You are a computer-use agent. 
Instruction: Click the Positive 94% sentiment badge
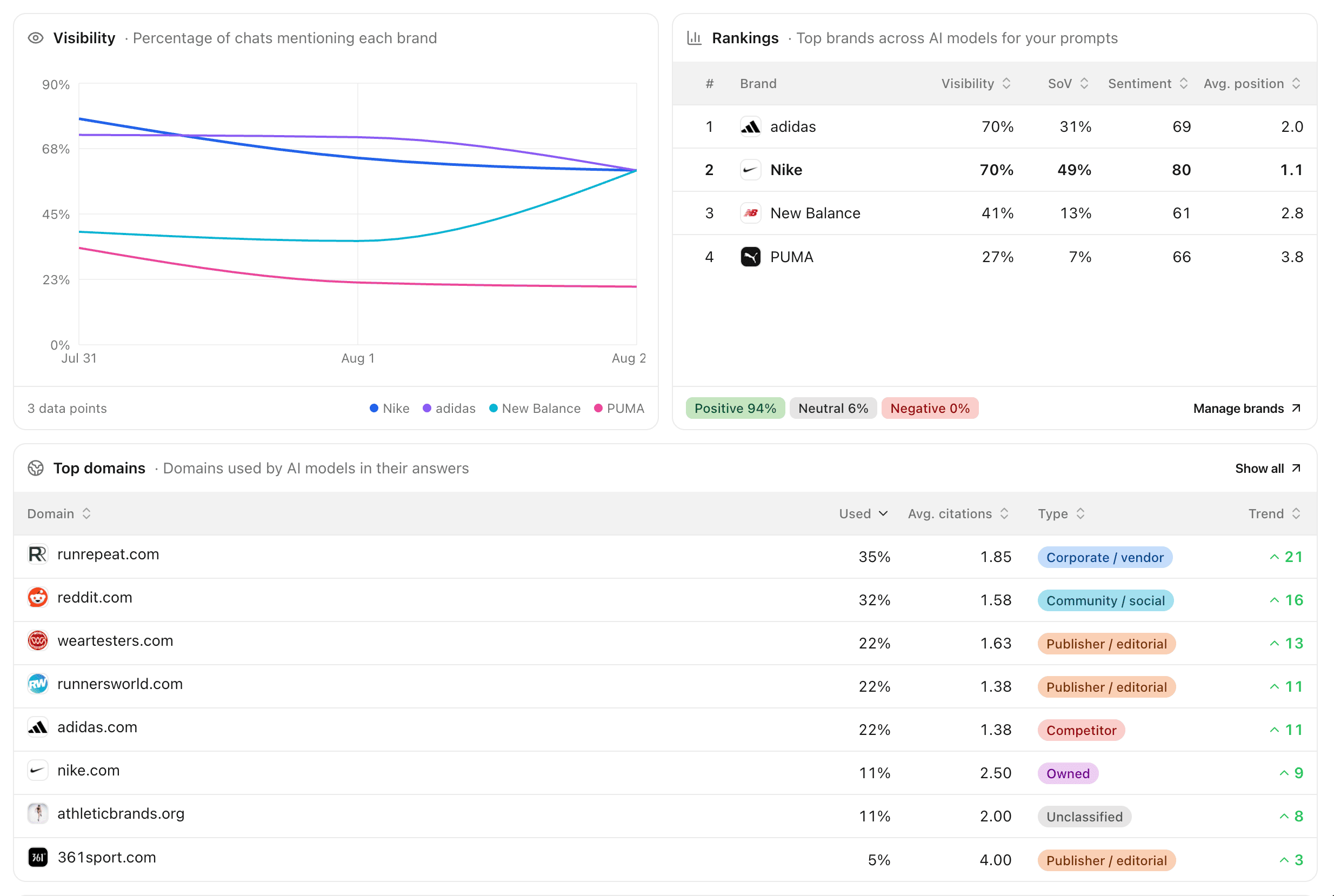(735, 409)
